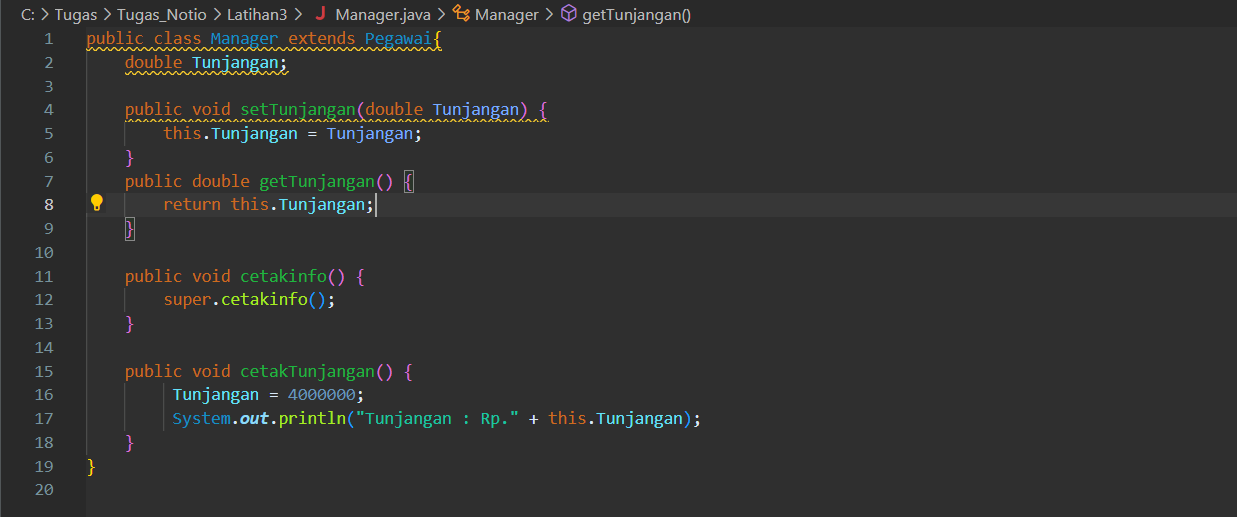Click the Manager class symbol icon in breadcrumb
The width and height of the screenshot is (1237, 517).
pos(461,14)
